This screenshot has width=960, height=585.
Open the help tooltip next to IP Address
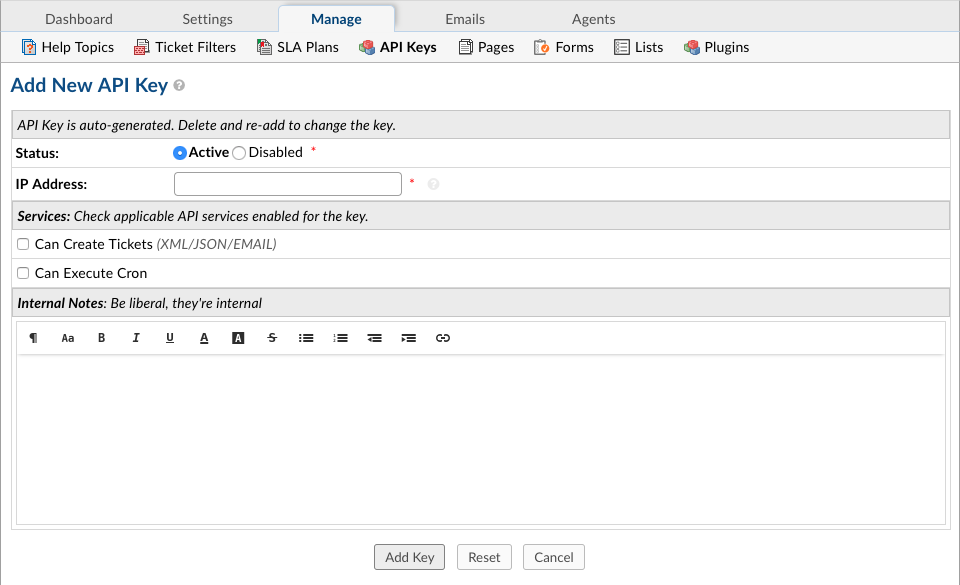click(x=434, y=184)
